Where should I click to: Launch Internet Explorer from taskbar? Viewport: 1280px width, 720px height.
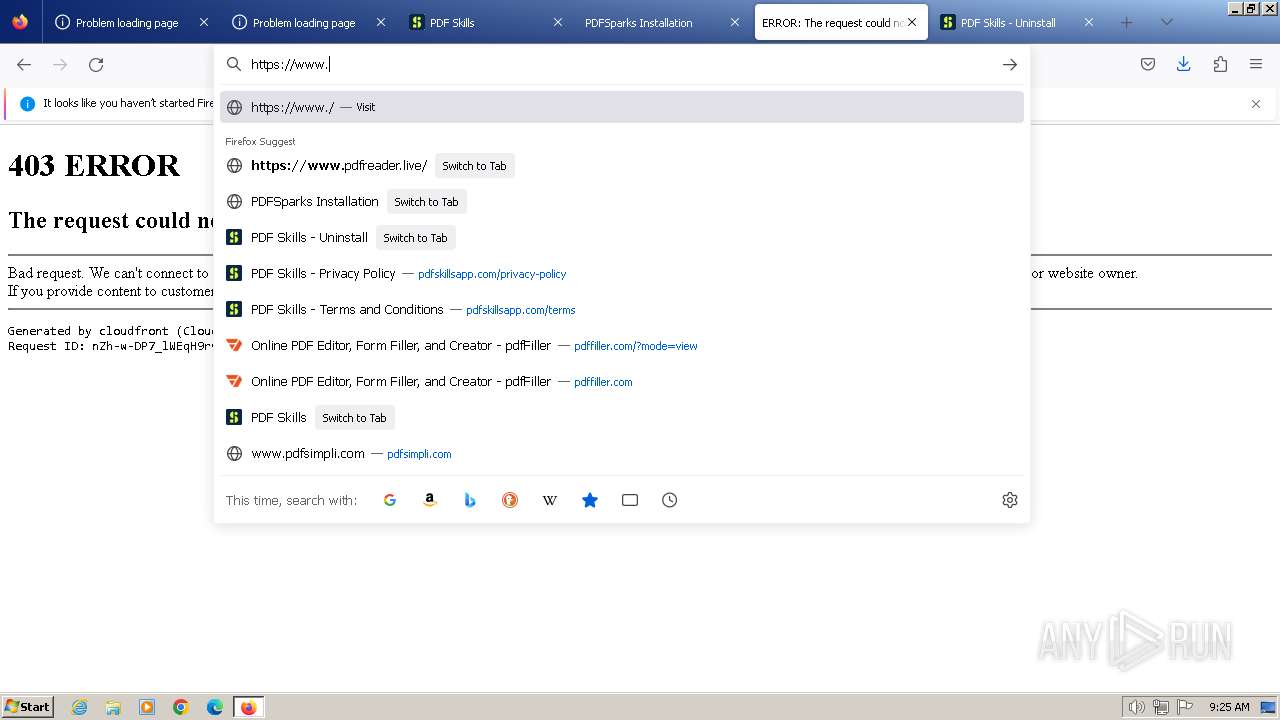pyautogui.click(x=80, y=707)
